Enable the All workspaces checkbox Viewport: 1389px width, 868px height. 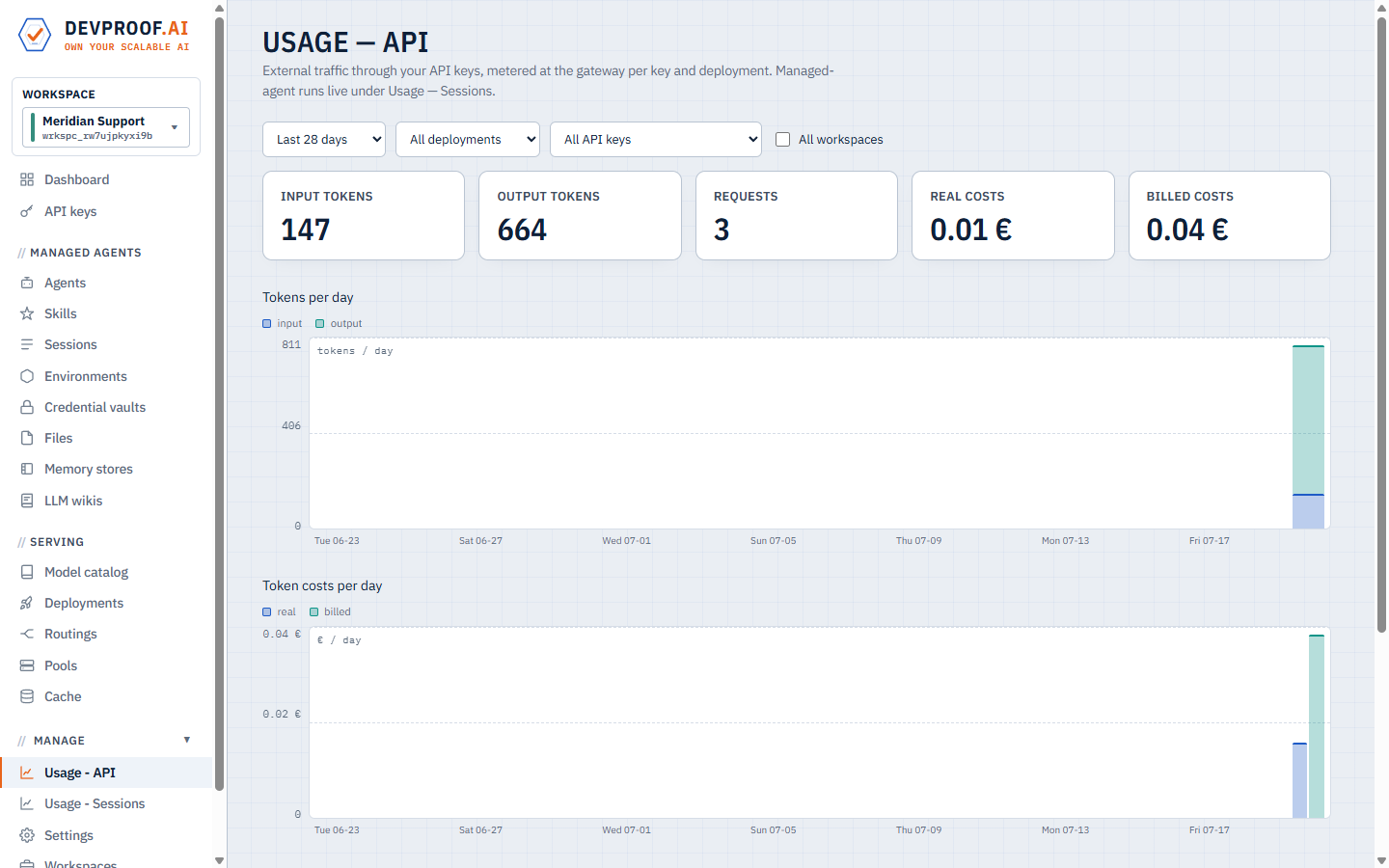tap(782, 139)
